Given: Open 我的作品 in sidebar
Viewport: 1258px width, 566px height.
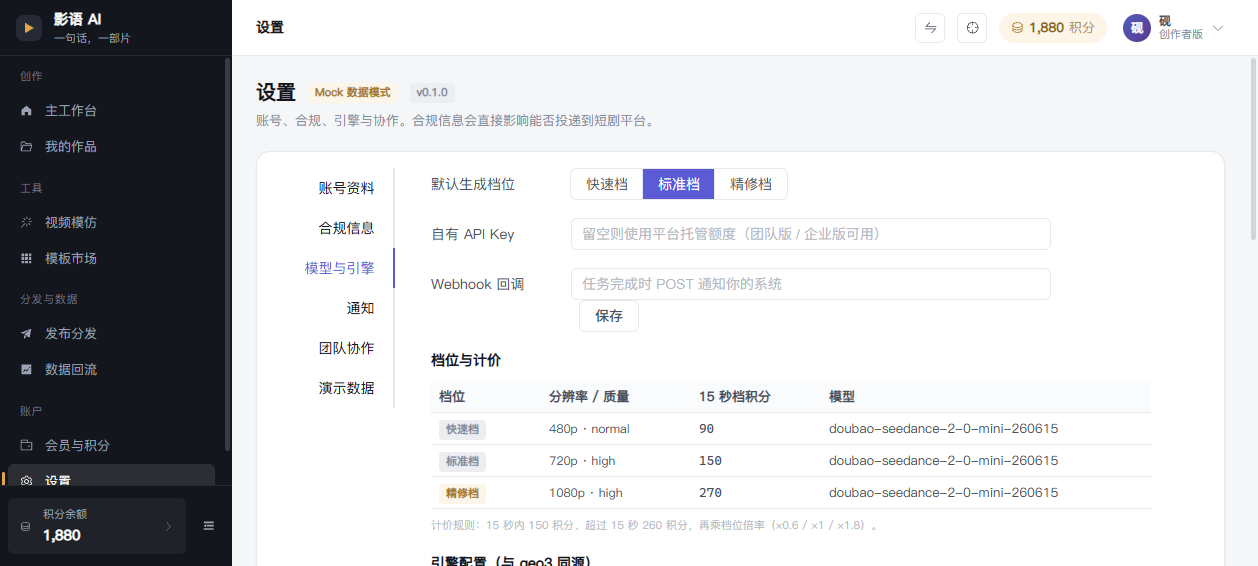Looking at the screenshot, I should tap(111, 147).
